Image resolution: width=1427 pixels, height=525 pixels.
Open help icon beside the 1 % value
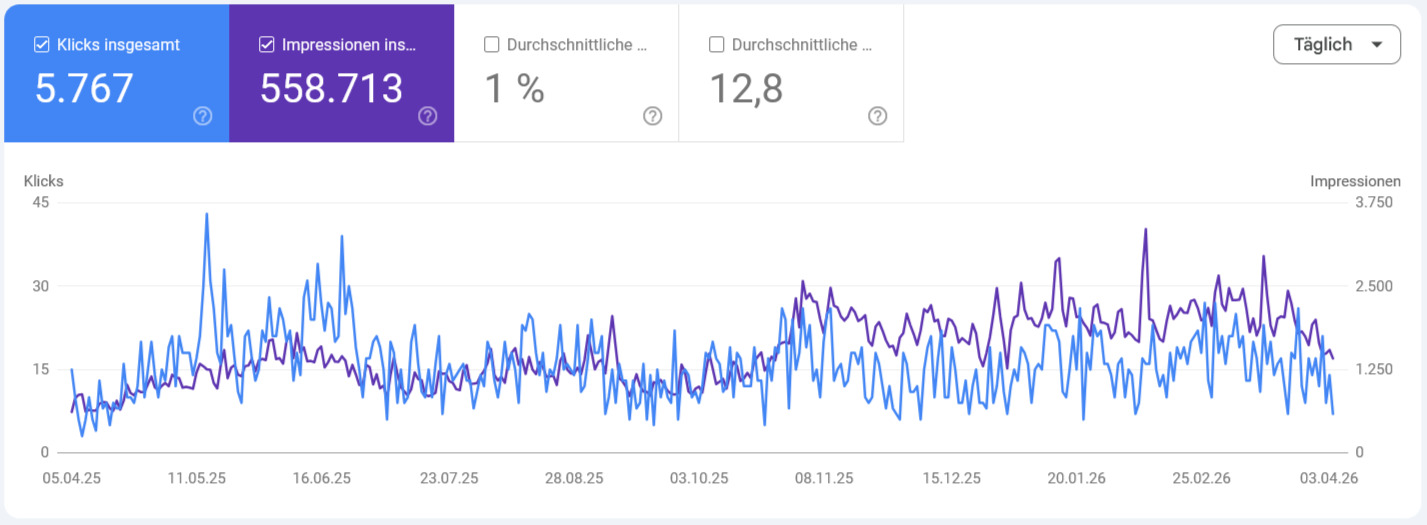[x=652, y=116]
